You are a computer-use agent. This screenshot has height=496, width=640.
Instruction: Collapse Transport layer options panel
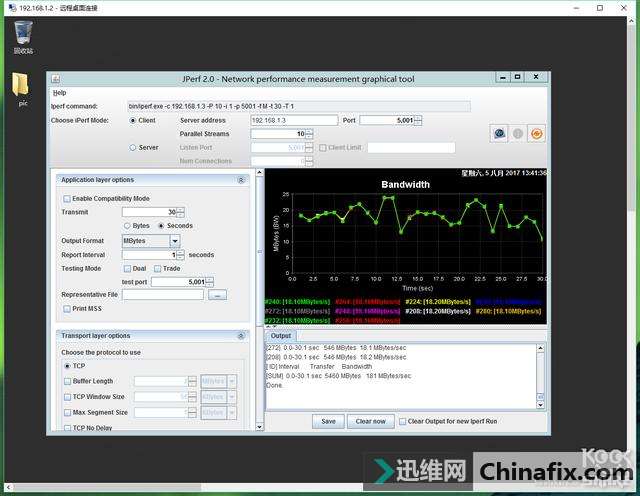tap(241, 336)
